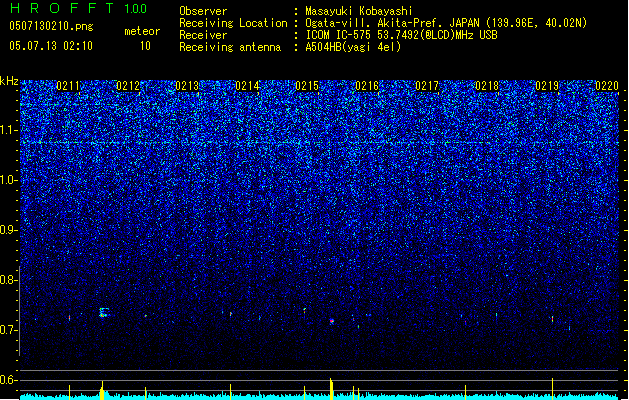Click the meteor count value 10
The height and width of the screenshot is (400, 629).
click(x=145, y=46)
